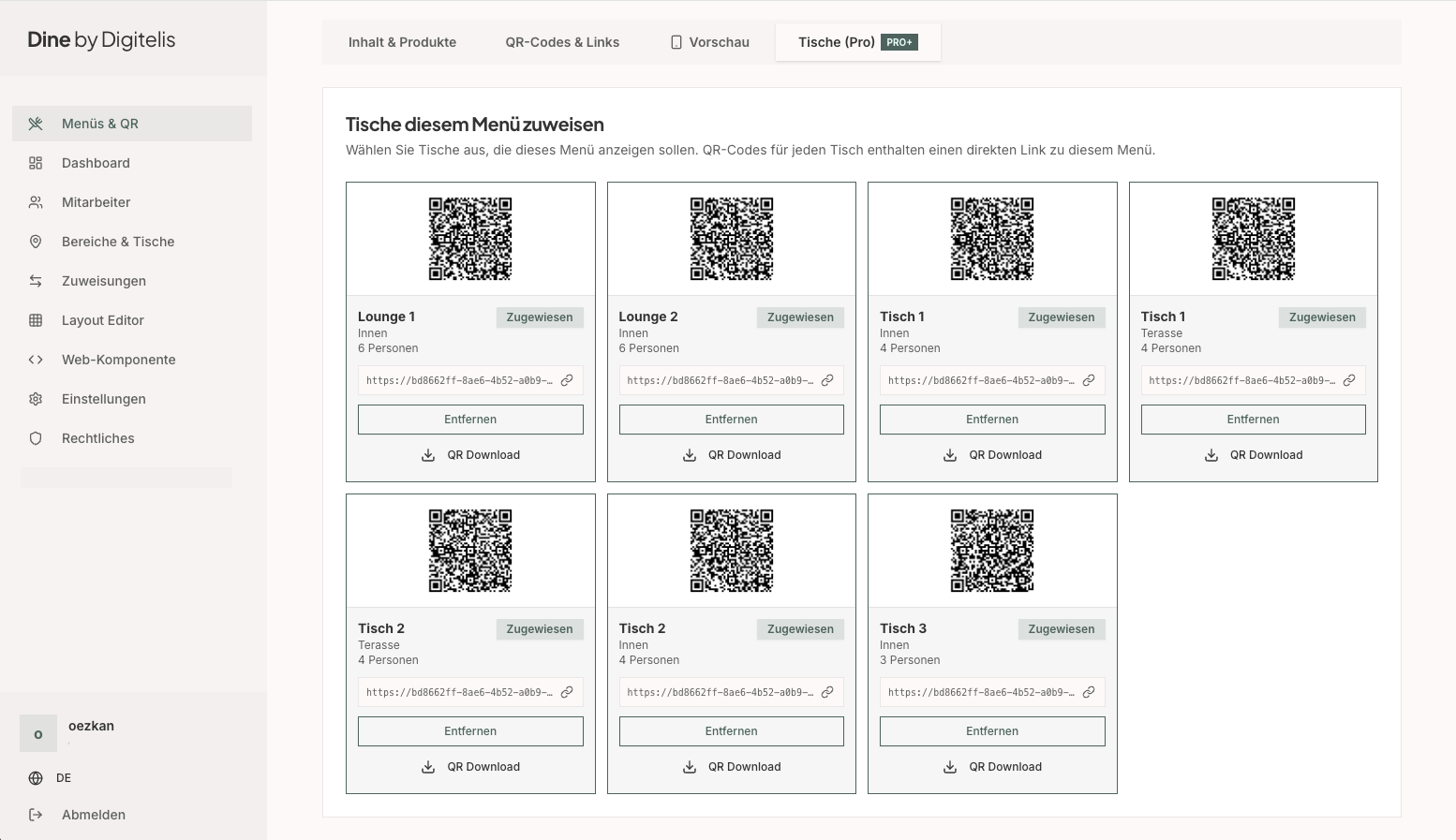Click the Tisch 1 Terasse QR code
1456x840 pixels.
(x=1254, y=239)
